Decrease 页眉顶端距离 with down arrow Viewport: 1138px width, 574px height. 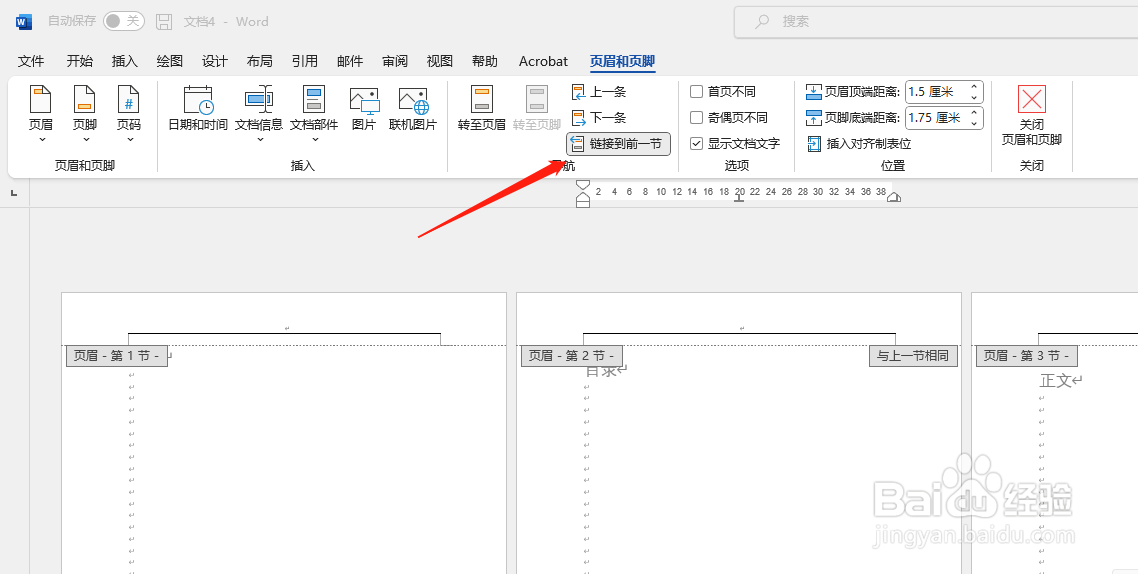tap(975, 97)
